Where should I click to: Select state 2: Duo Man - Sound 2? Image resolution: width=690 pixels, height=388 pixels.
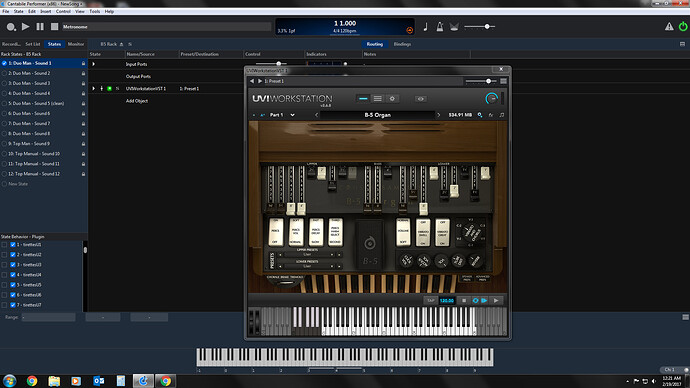tap(29, 73)
